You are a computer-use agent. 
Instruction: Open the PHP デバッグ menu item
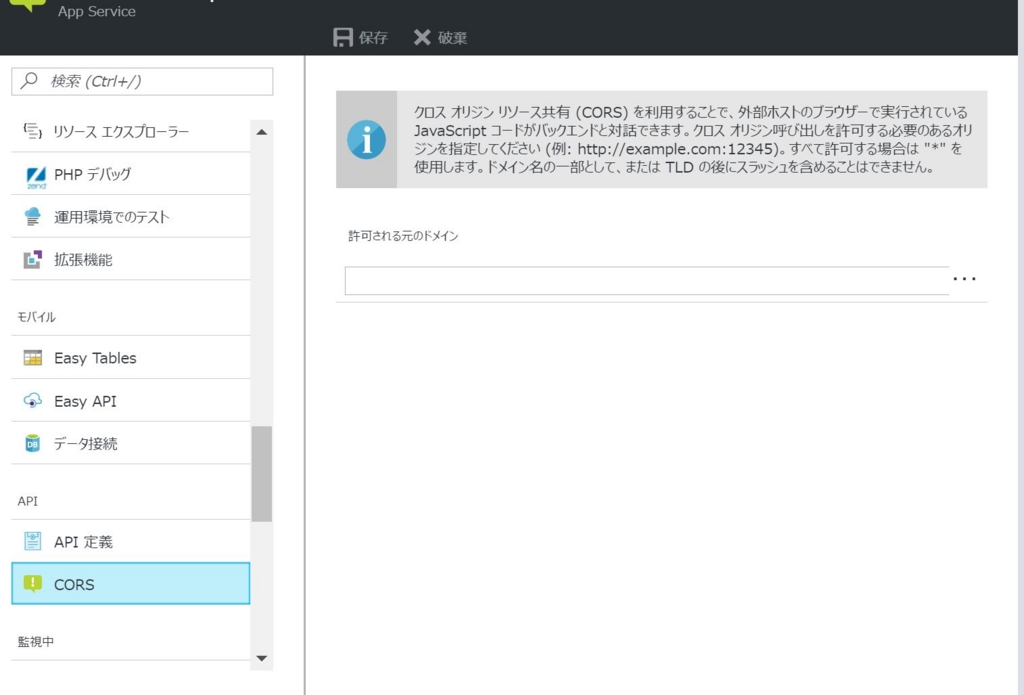(x=131, y=174)
